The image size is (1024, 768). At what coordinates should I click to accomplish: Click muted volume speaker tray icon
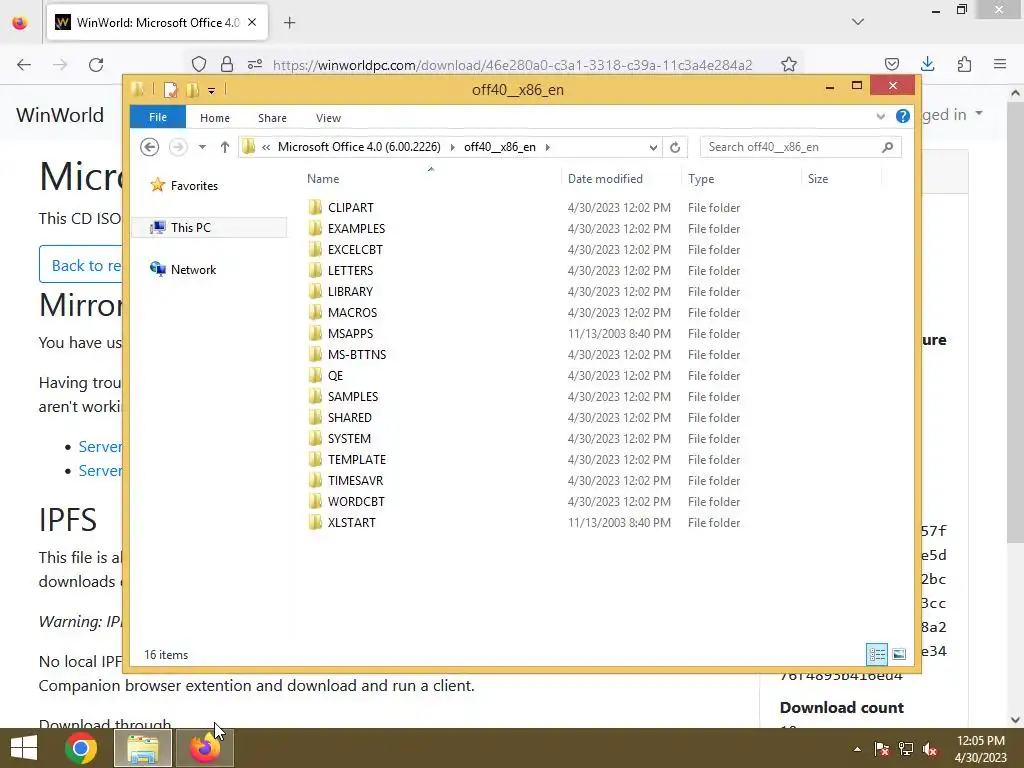coord(929,749)
